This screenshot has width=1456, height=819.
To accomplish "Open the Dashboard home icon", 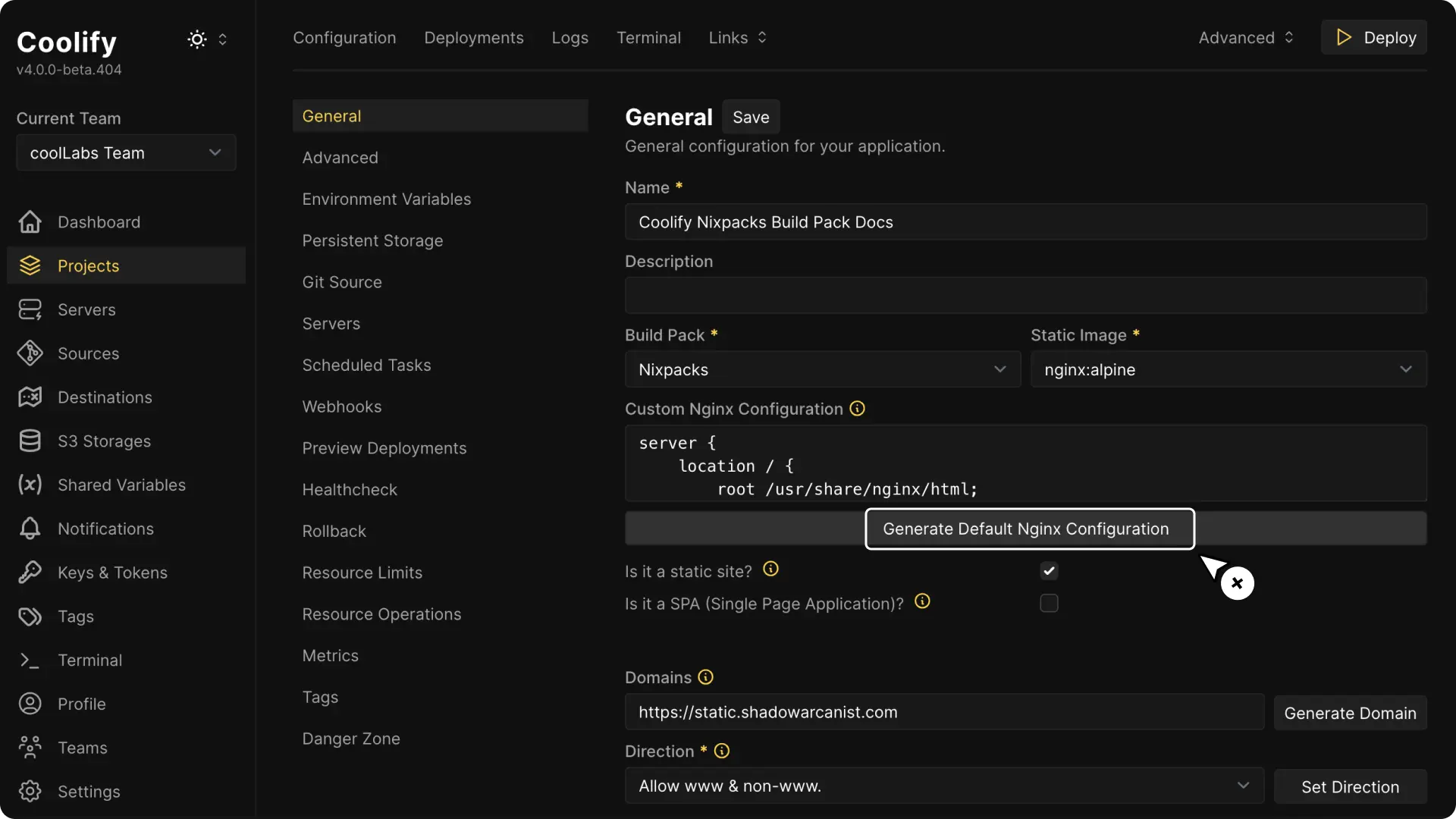I will pos(30,221).
